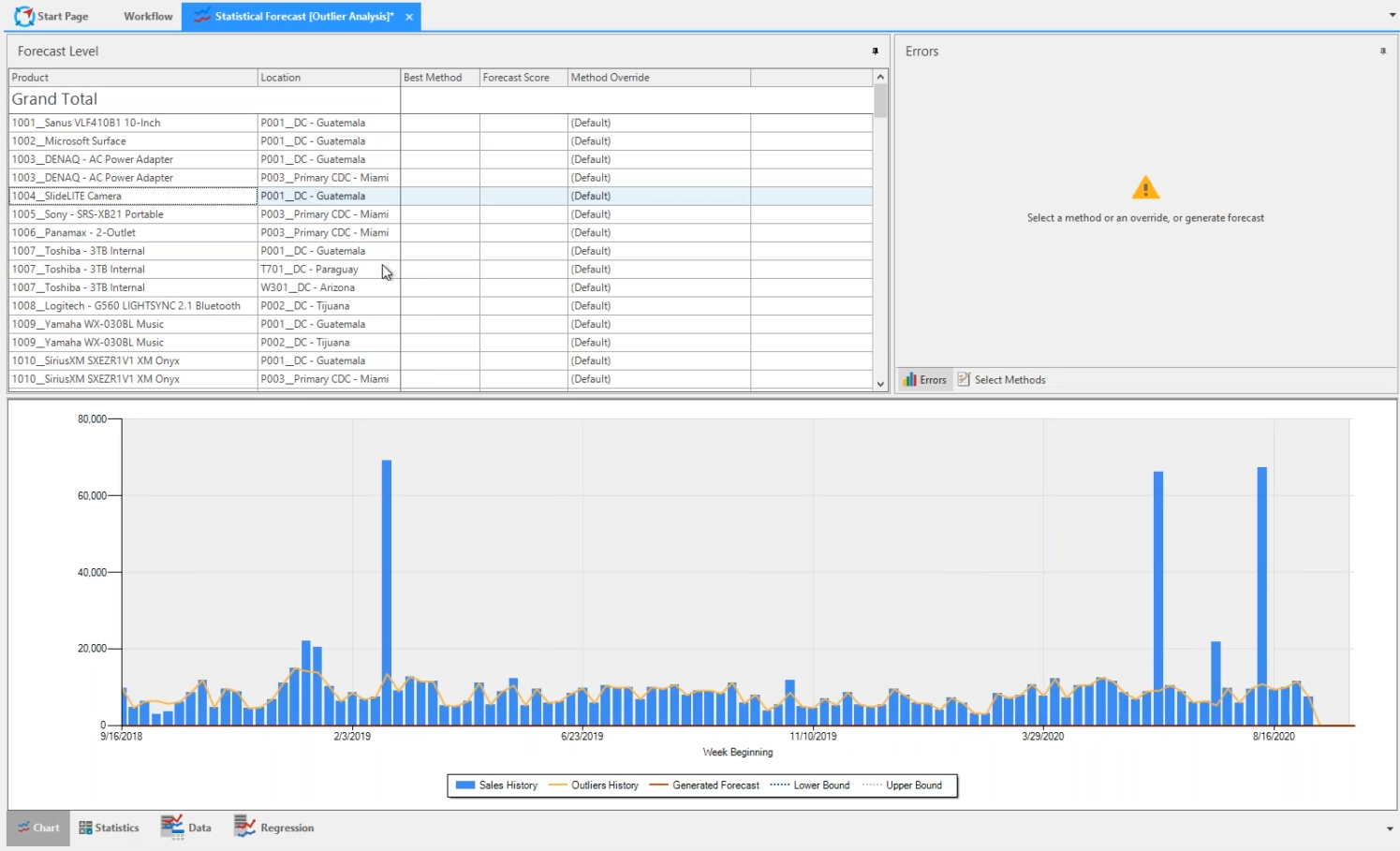Open the Start Page tab
Screen dimensions: 1400x851
(52, 16)
